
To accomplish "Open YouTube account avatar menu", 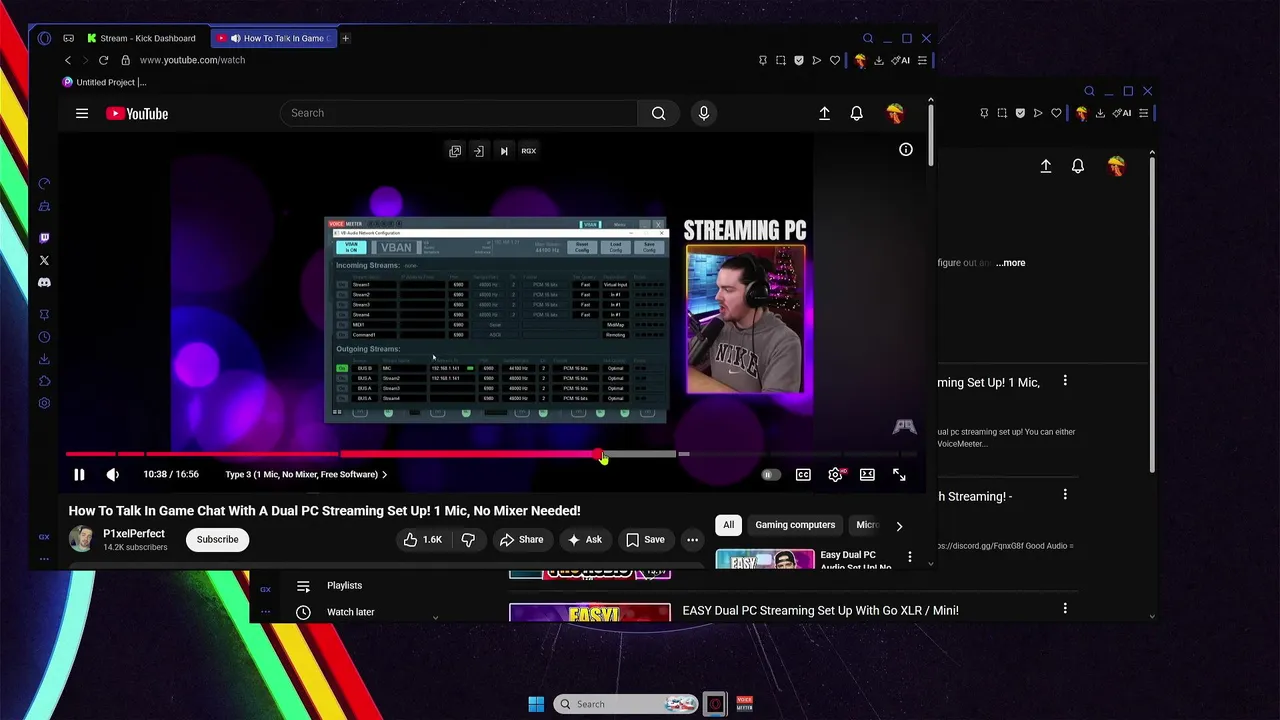I will pyautogui.click(x=895, y=113).
